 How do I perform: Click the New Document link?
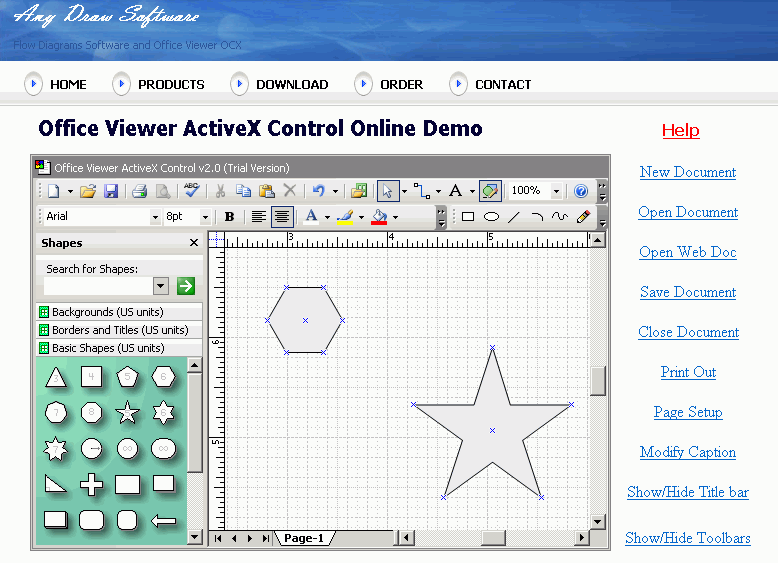click(688, 172)
